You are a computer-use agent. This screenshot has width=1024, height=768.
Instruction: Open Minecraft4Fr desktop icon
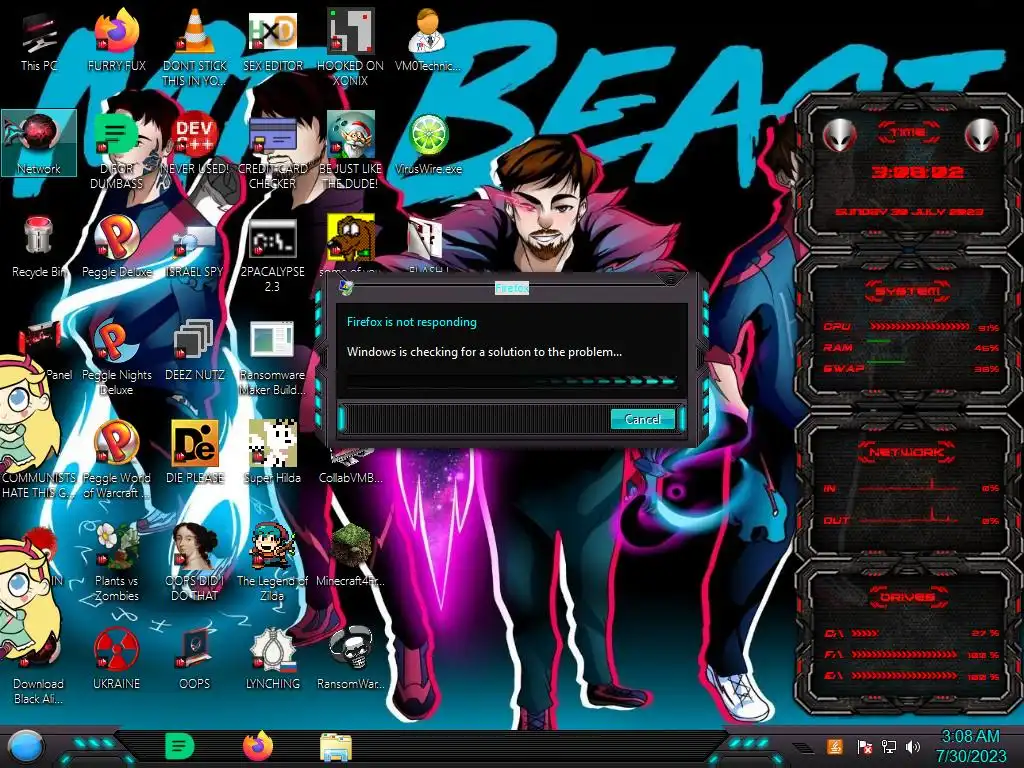351,555
